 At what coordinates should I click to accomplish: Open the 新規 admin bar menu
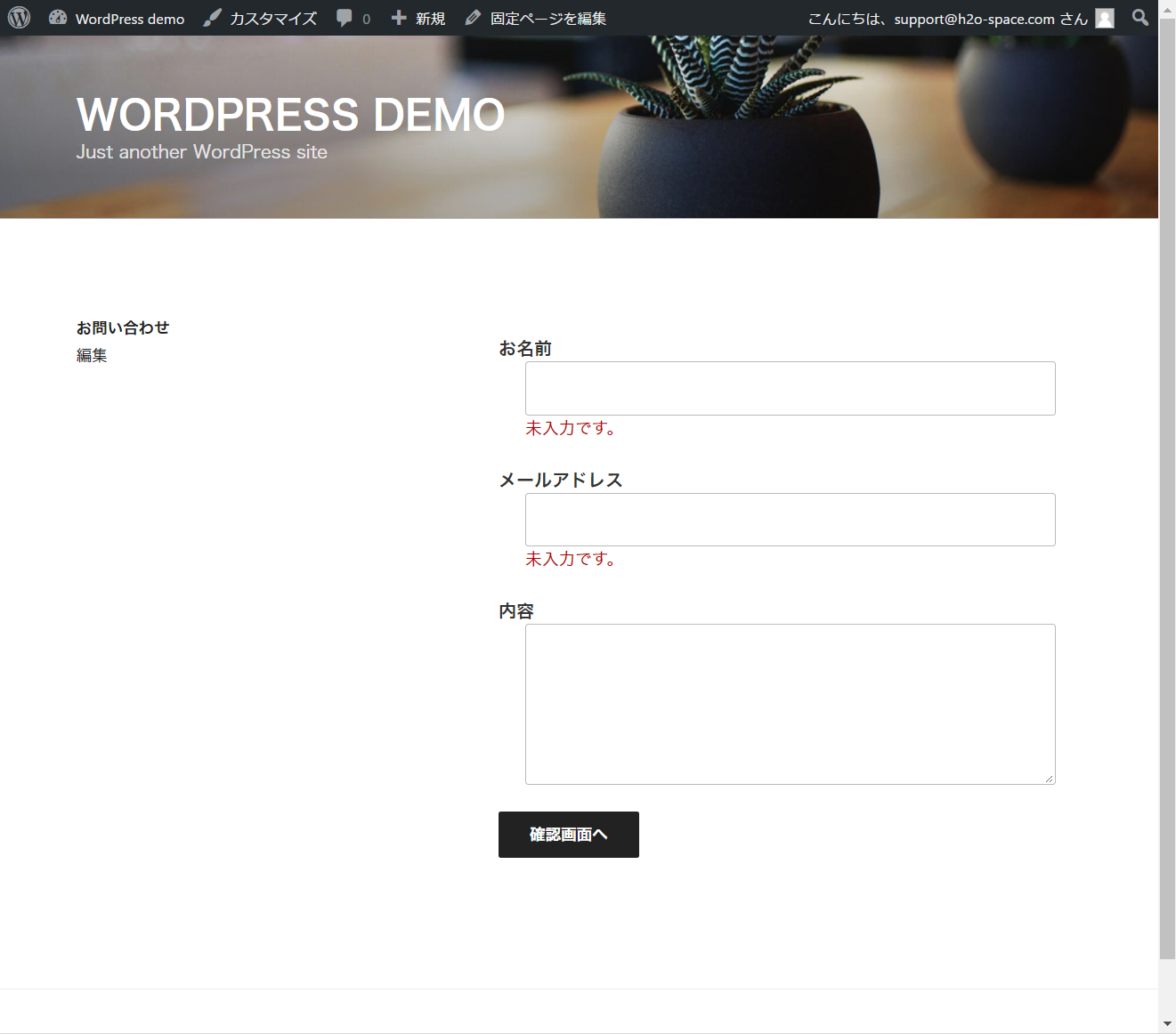point(430,19)
